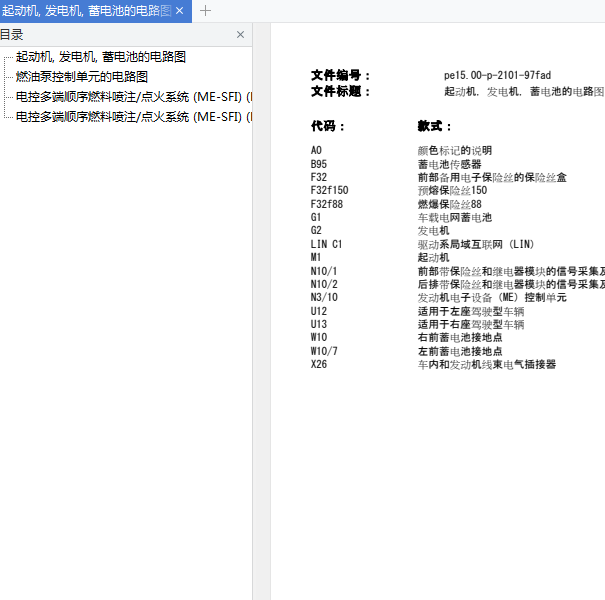Click description 适用于左座驾驶型车辆
This screenshot has width=605, height=600.
pyautogui.click(x=471, y=311)
